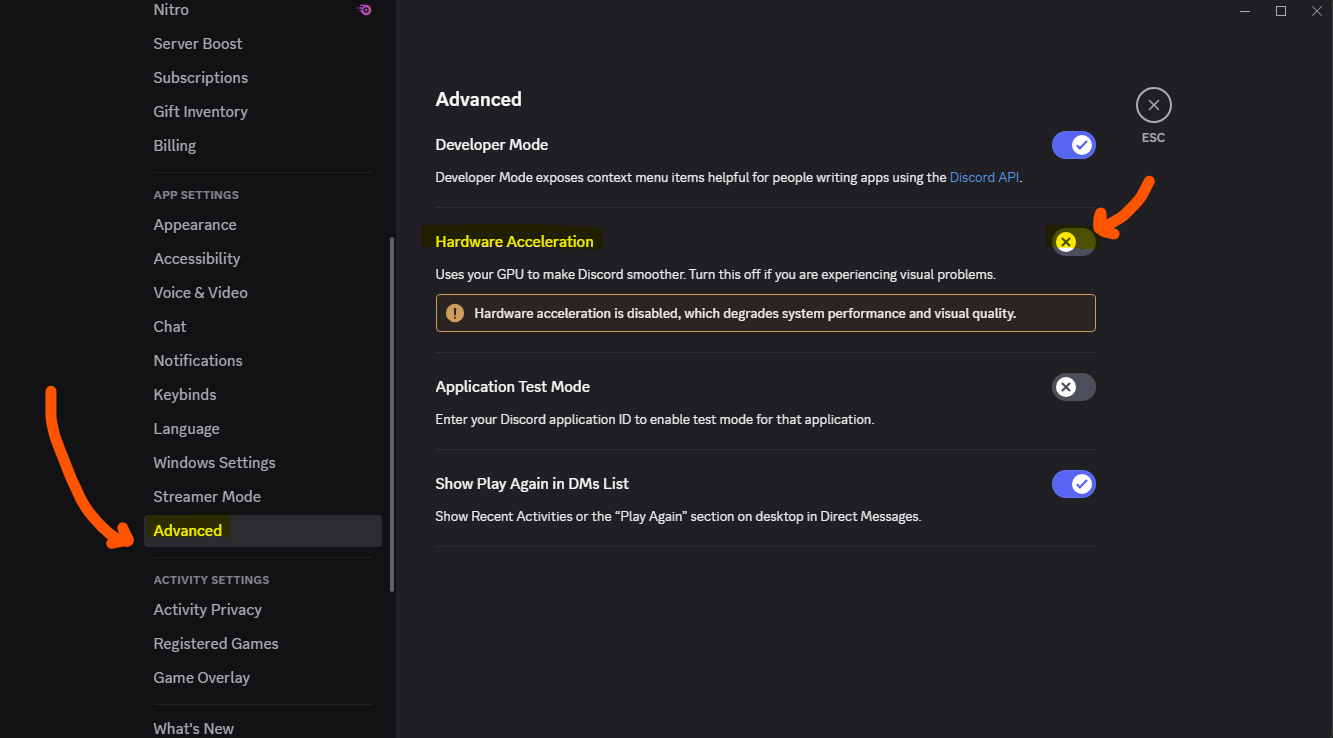1333x738 pixels.
Task: Click the sidebar vertical scrollbar
Action: (x=392, y=414)
